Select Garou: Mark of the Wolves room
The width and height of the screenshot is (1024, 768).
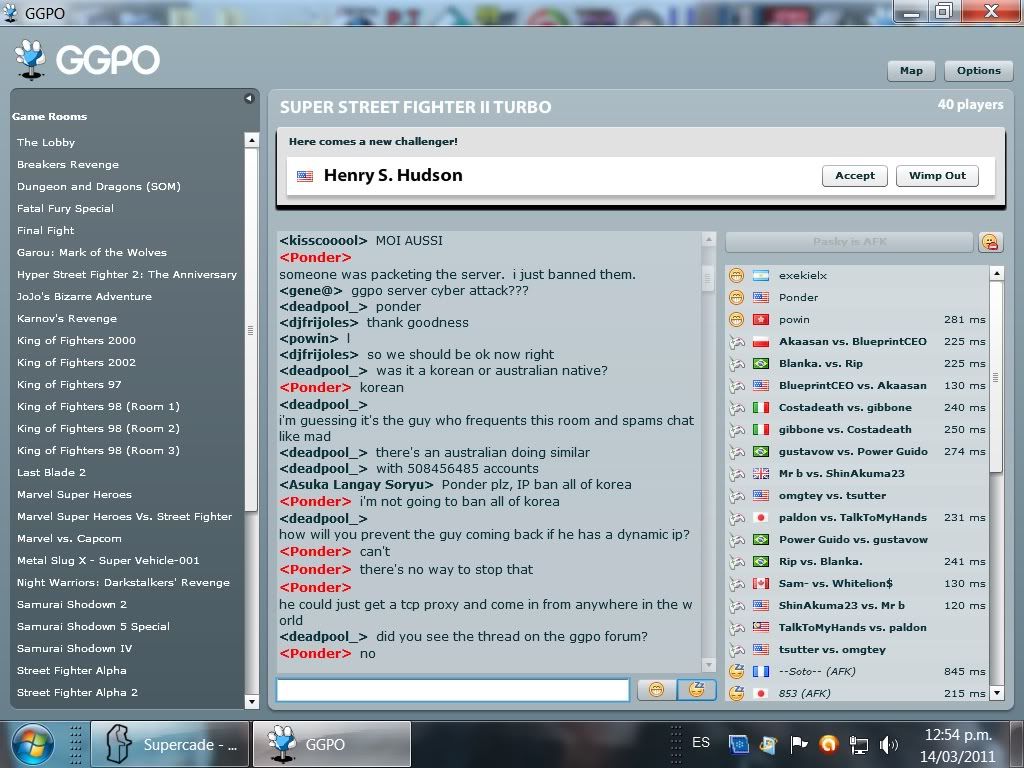click(x=91, y=253)
